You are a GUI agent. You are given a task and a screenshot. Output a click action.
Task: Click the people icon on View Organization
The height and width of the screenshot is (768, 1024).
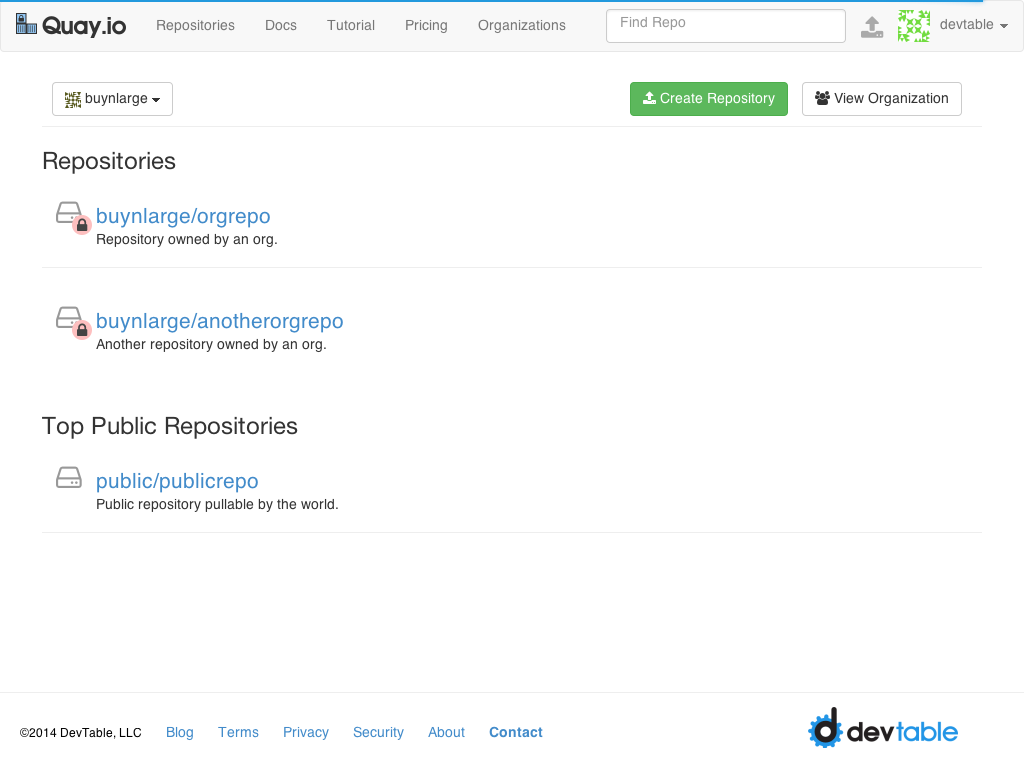[822, 98]
